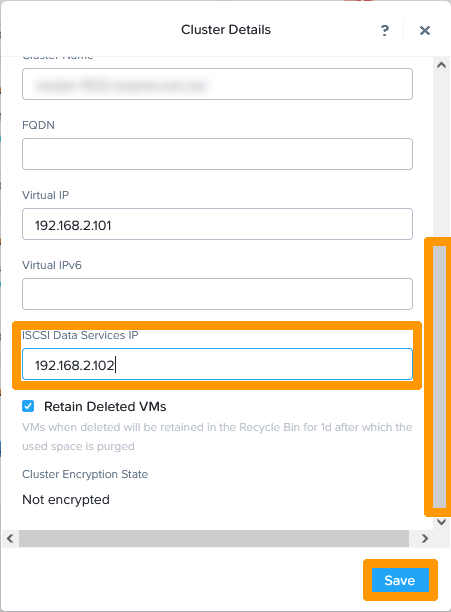
Task: Click the vertical scrollbar track above the thumb
Action: coord(441,156)
